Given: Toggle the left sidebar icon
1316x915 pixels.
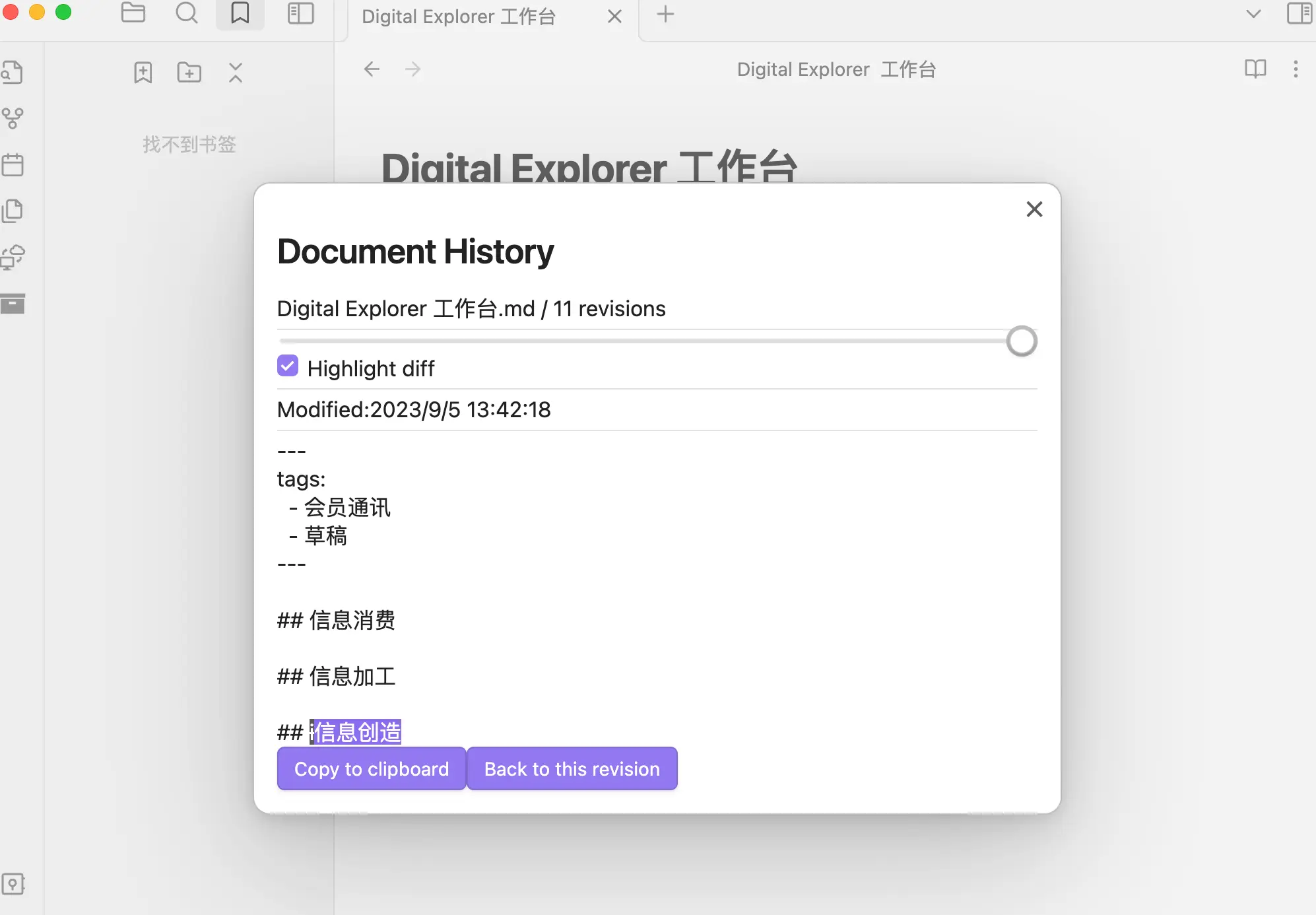Looking at the screenshot, I should pos(301,13).
